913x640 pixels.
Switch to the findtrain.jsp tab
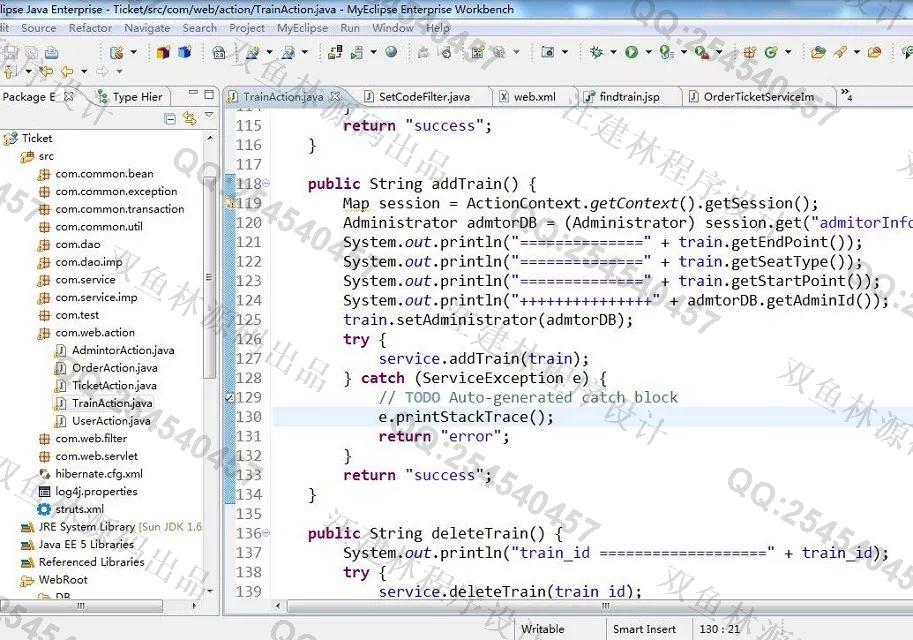click(x=622, y=97)
